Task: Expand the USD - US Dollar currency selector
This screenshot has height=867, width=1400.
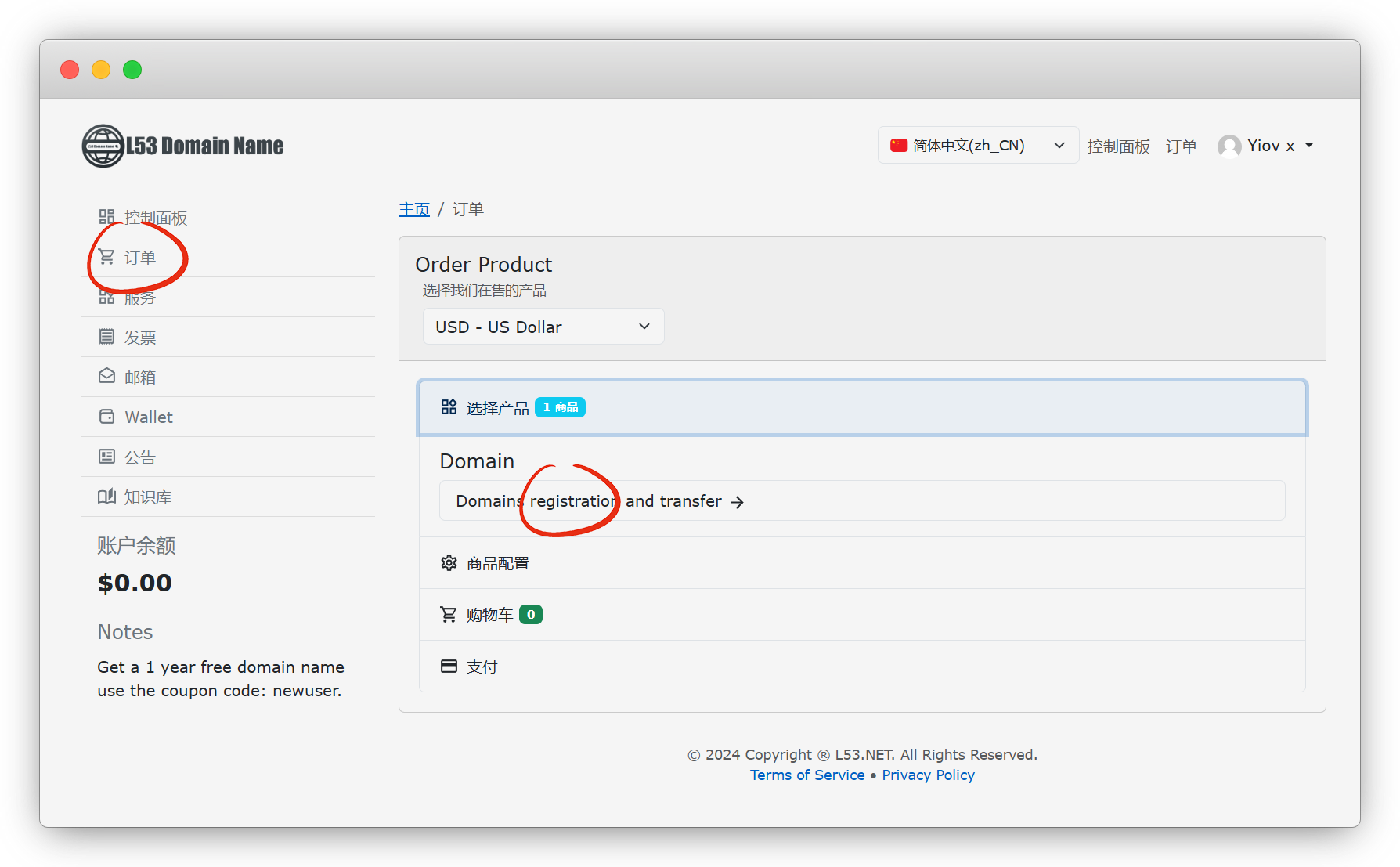Action: (x=543, y=327)
